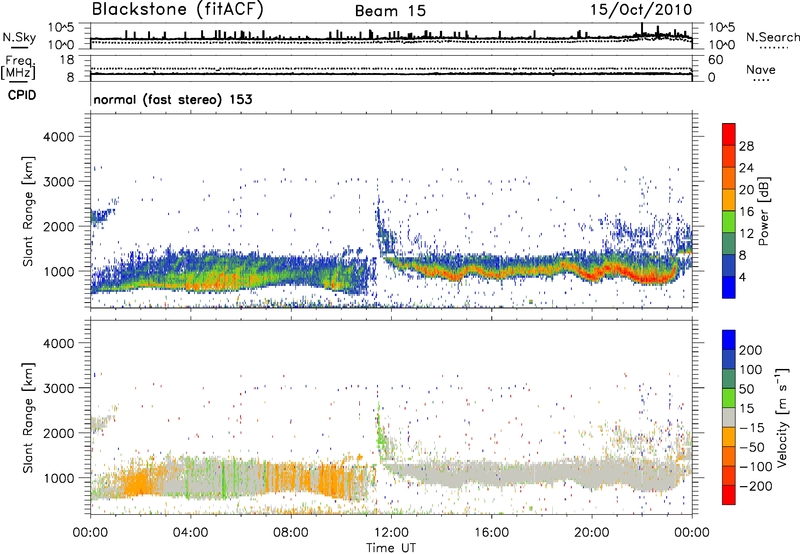Select the 'N.Search' legend label
This screenshot has height=554, width=800.
pyautogui.click(x=773, y=37)
